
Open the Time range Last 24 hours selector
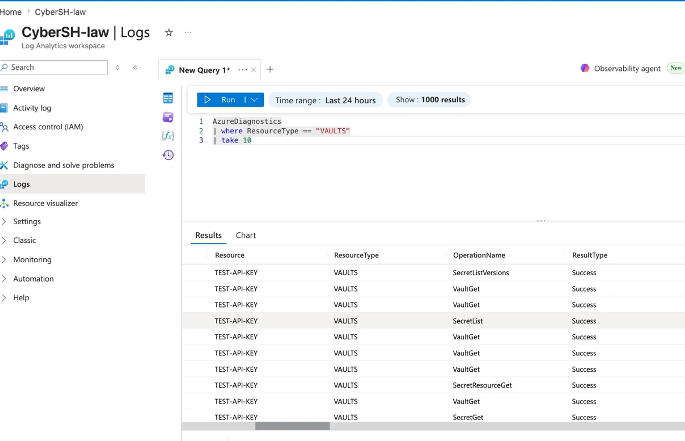tap(325, 100)
